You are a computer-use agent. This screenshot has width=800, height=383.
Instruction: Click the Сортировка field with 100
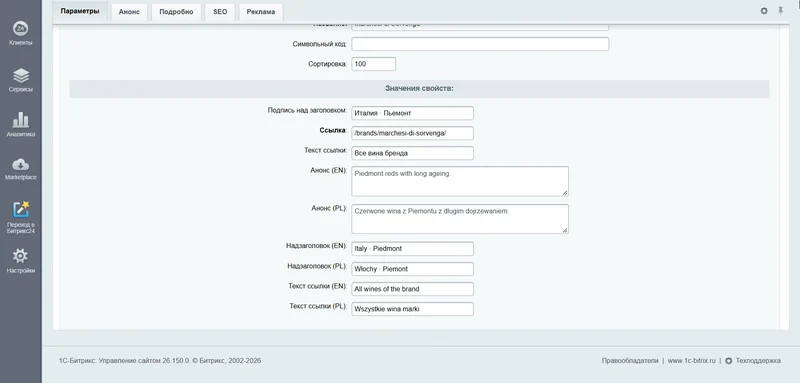click(x=373, y=64)
